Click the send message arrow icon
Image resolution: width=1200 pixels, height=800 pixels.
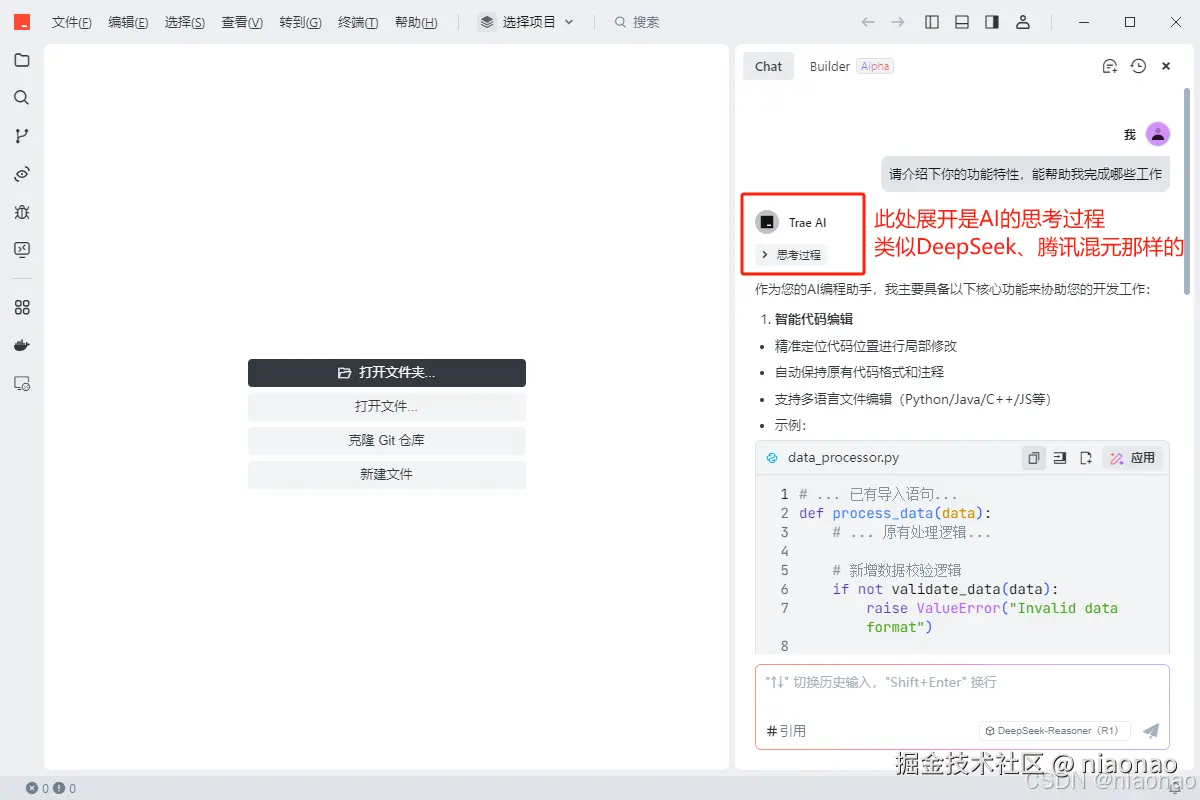[1150, 731]
